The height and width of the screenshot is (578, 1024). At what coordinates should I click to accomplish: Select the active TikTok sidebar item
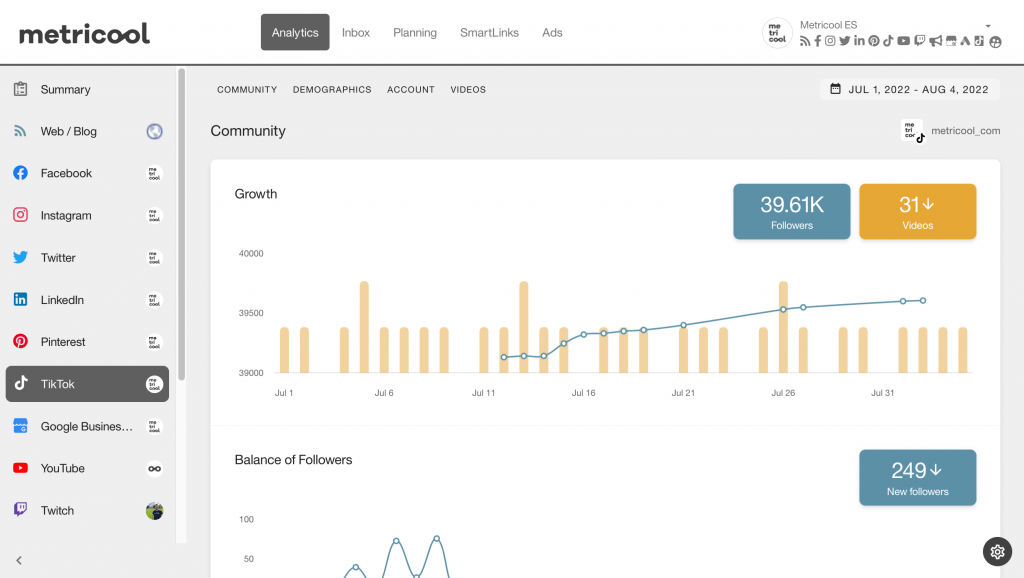(x=88, y=384)
